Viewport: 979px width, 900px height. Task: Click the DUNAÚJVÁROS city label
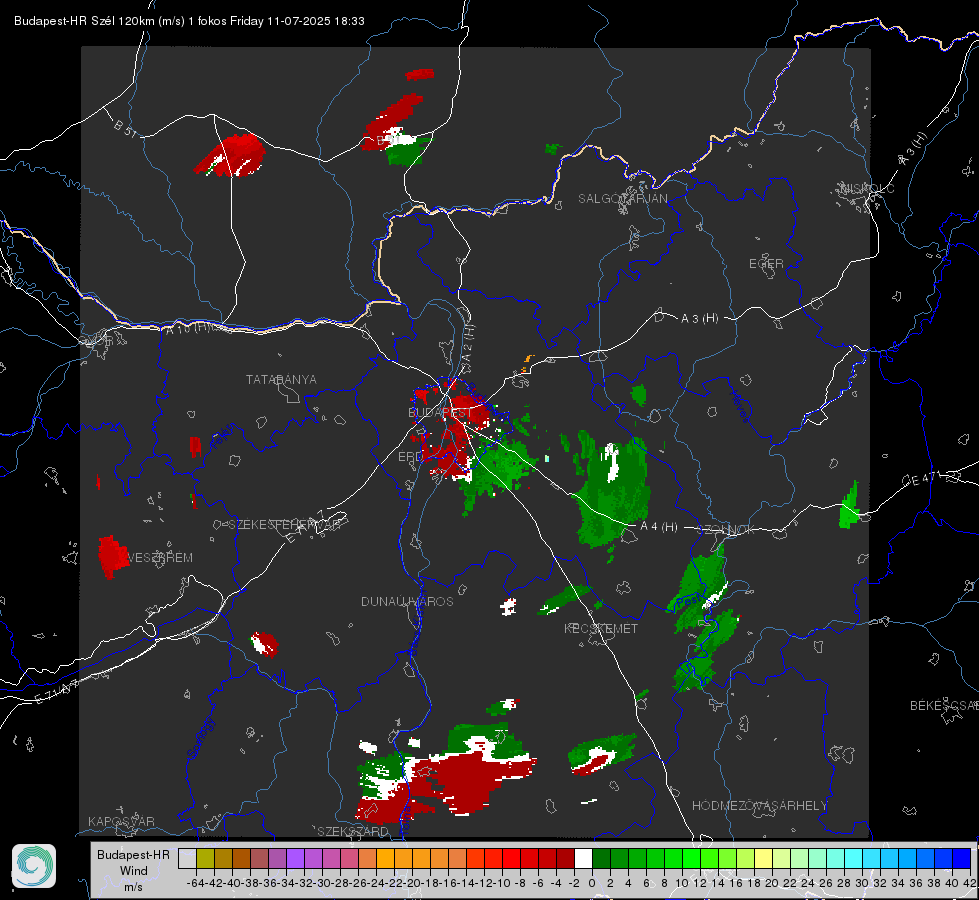407,601
